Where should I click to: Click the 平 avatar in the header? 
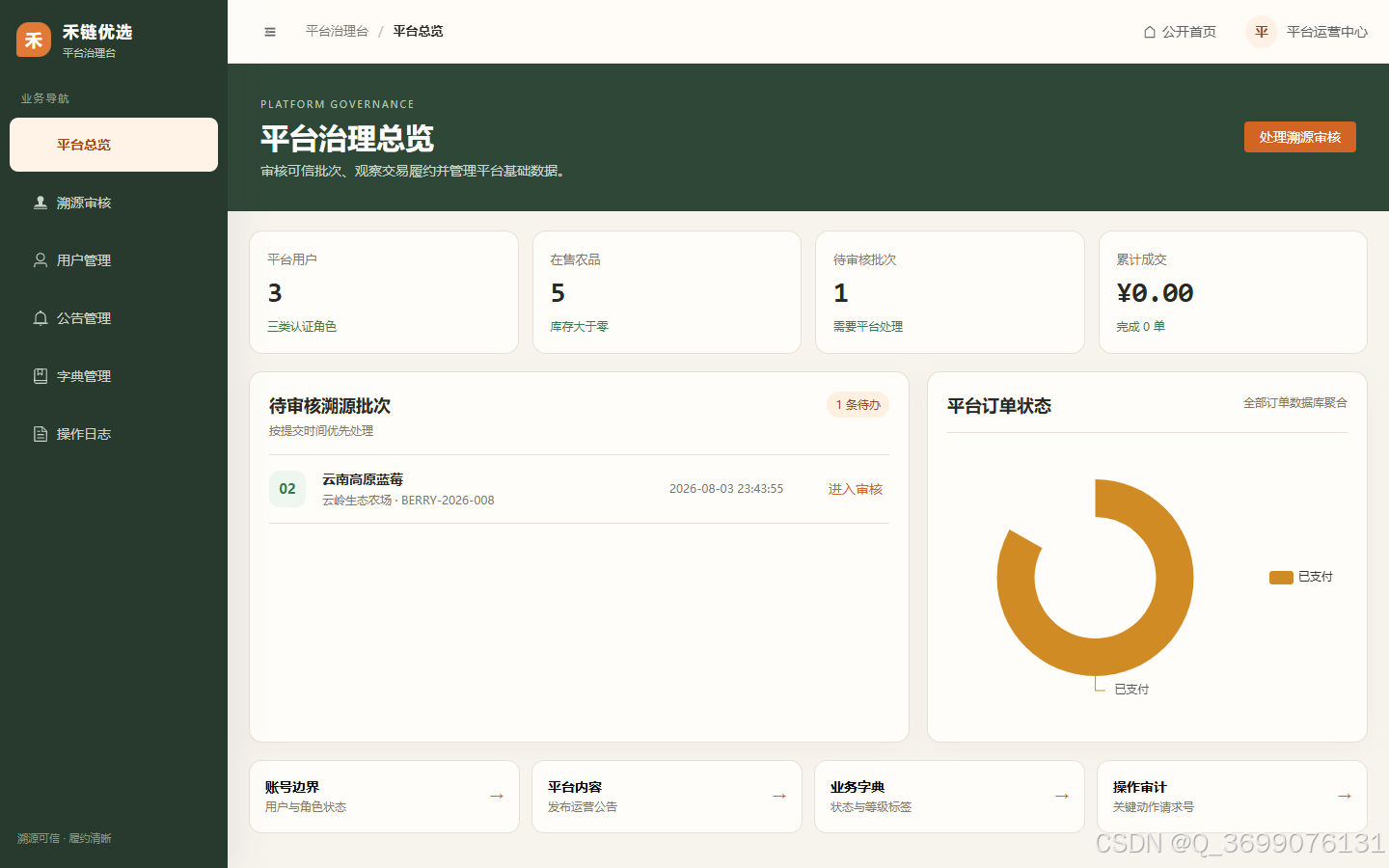1262,32
